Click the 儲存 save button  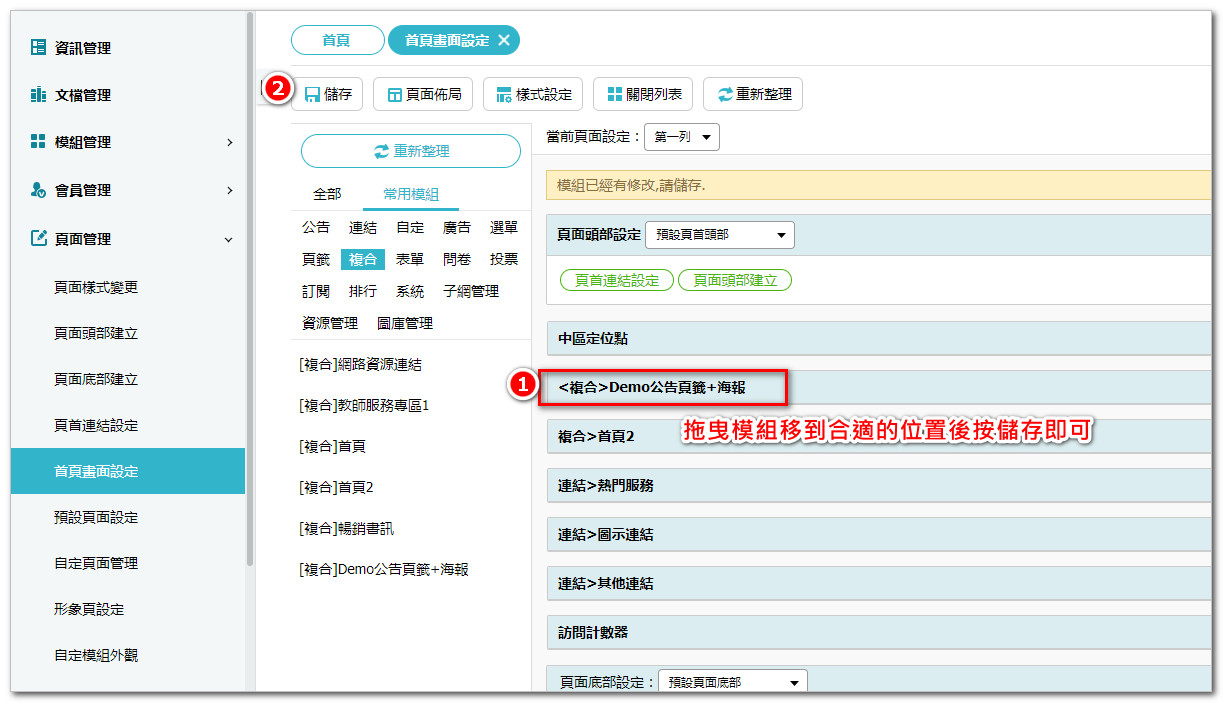pyautogui.click(x=328, y=94)
